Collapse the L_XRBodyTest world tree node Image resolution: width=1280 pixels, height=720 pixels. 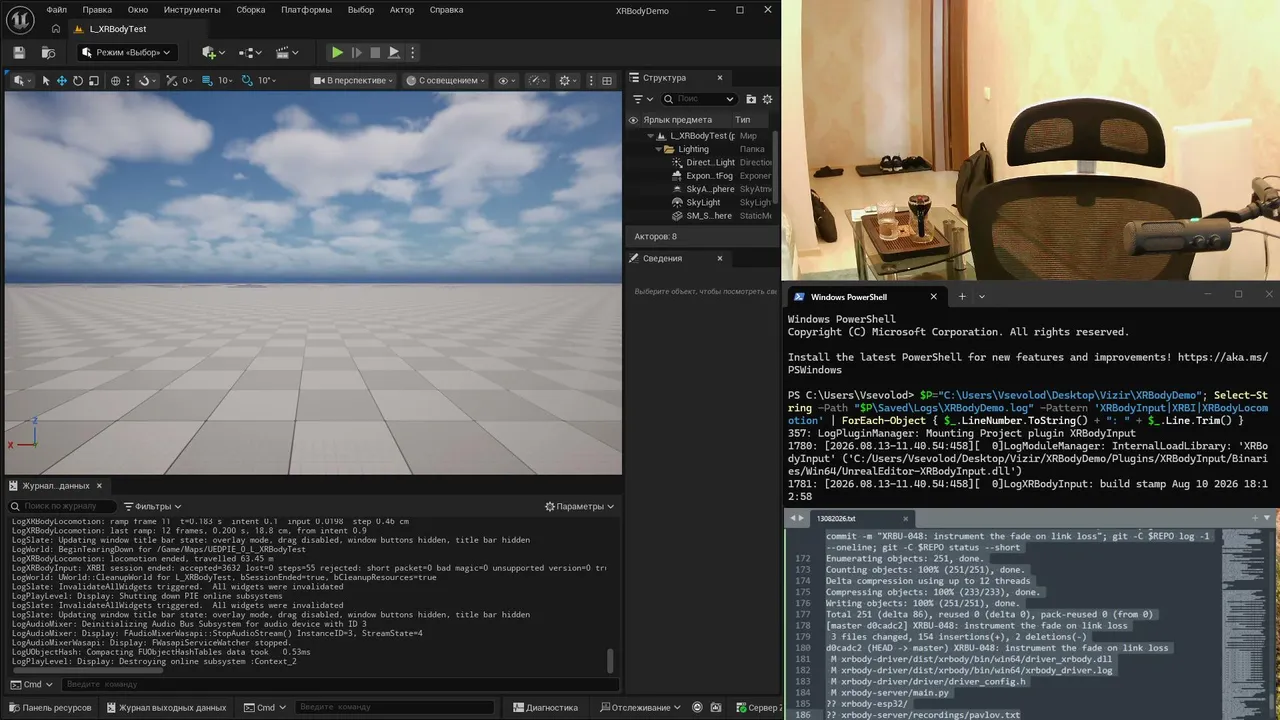[x=650, y=135]
